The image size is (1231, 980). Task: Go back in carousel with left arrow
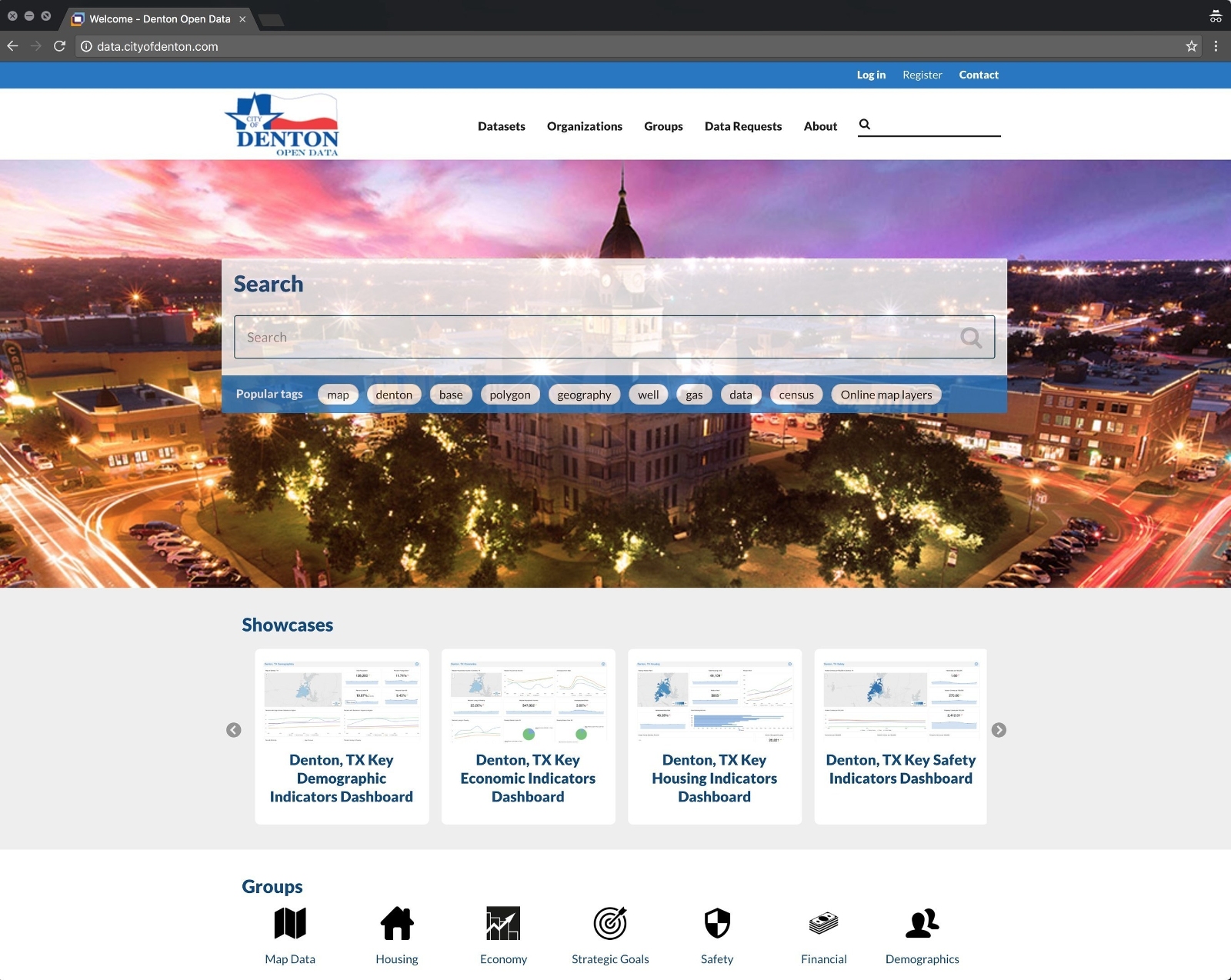(234, 730)
